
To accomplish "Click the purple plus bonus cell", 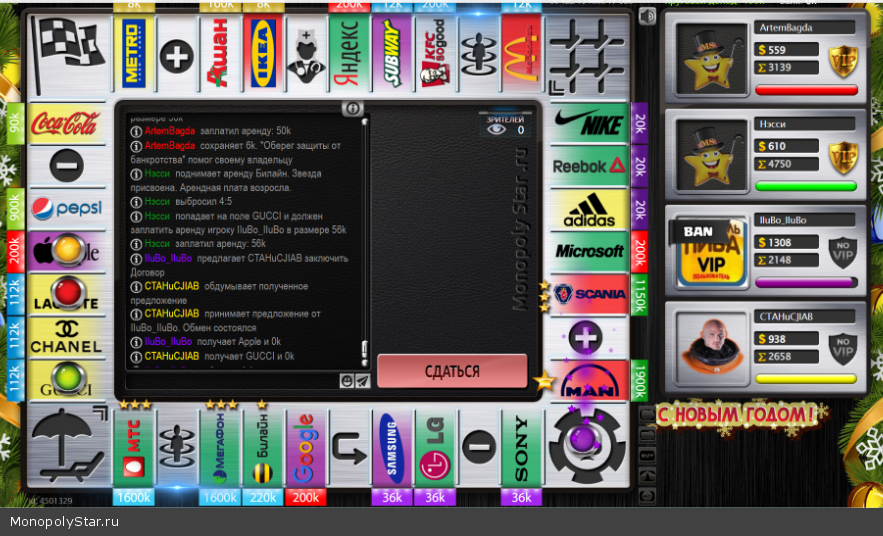I will 586,337.
